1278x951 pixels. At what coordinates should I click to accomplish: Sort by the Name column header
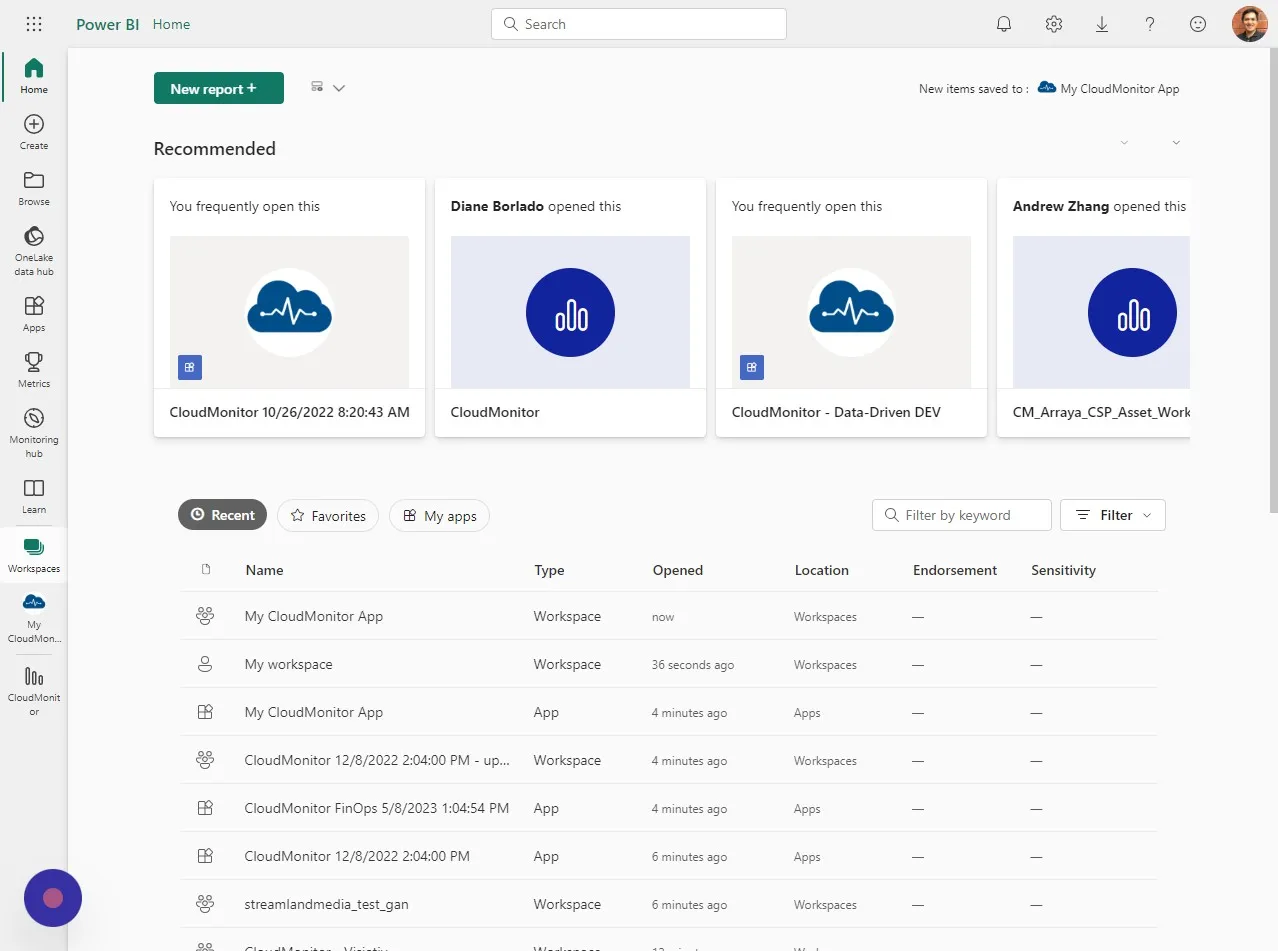tap(264, 570)
